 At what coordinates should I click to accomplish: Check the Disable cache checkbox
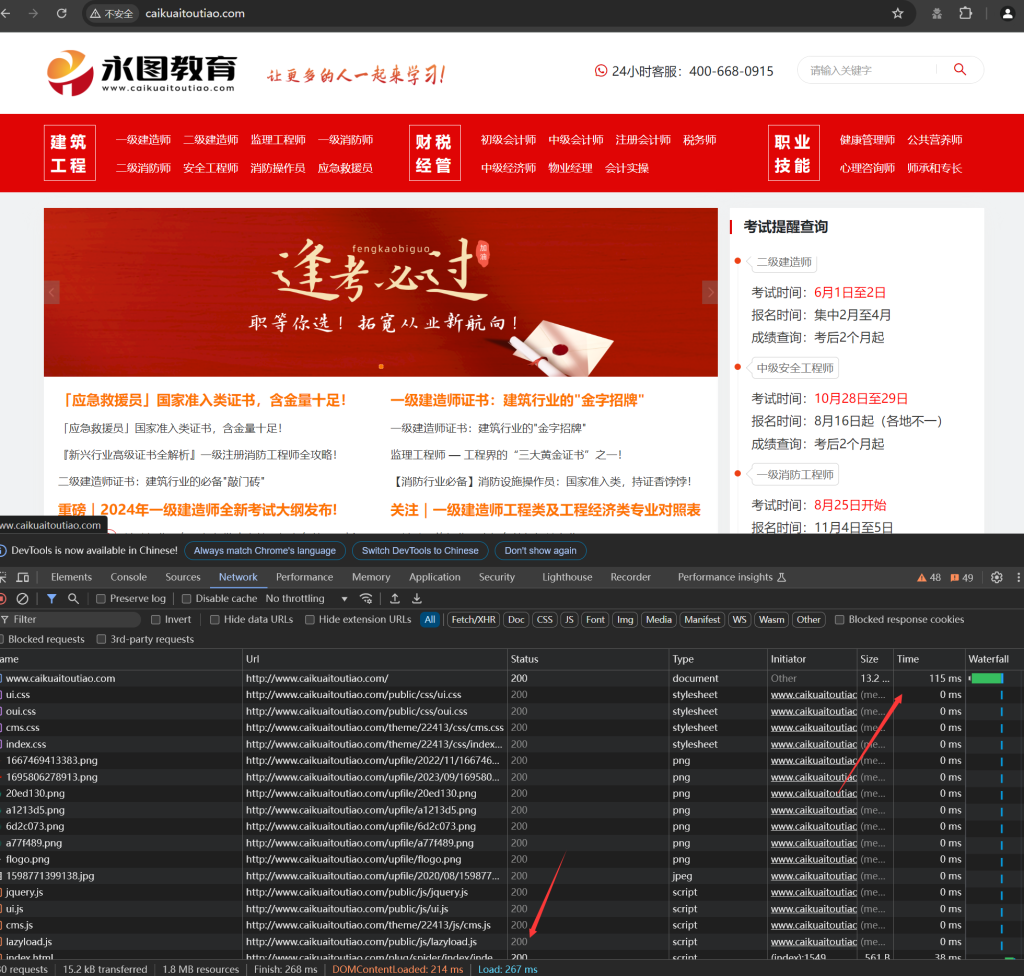click(186, 599)
